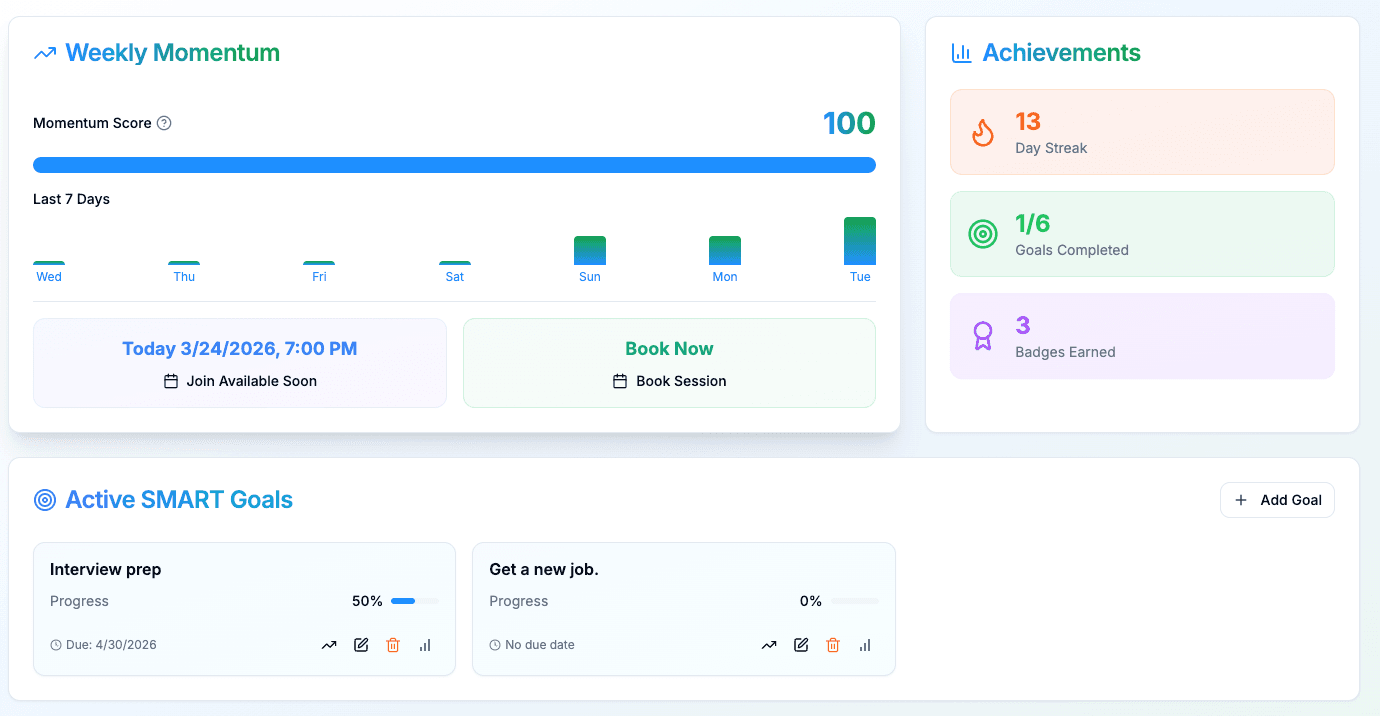Delete the Get a new job goal
Image resolution: width=1380 pixels, height=716 pixels.
coord(833,645)
